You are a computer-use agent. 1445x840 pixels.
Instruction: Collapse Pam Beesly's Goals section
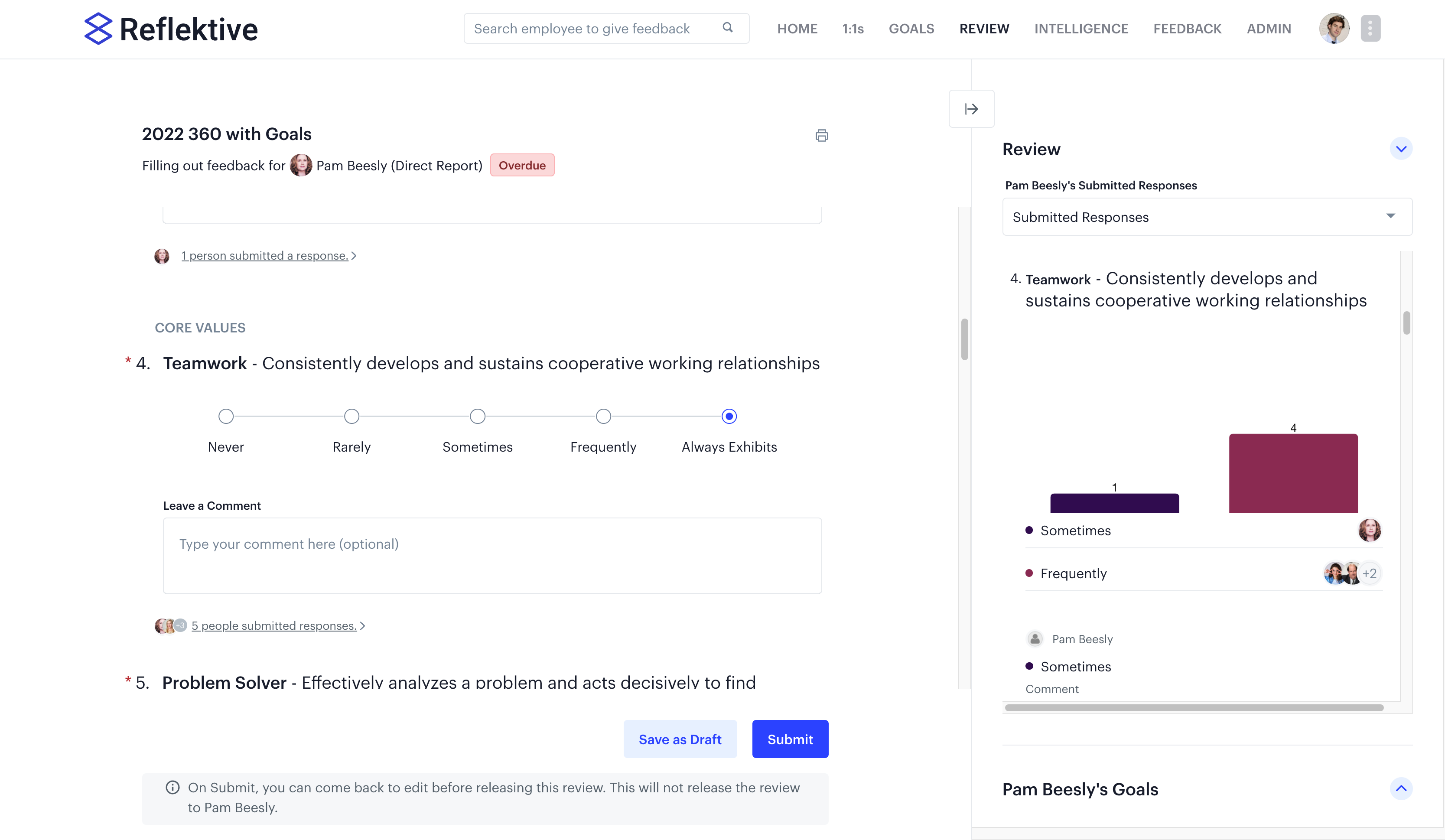click(x=1401, y=789)
